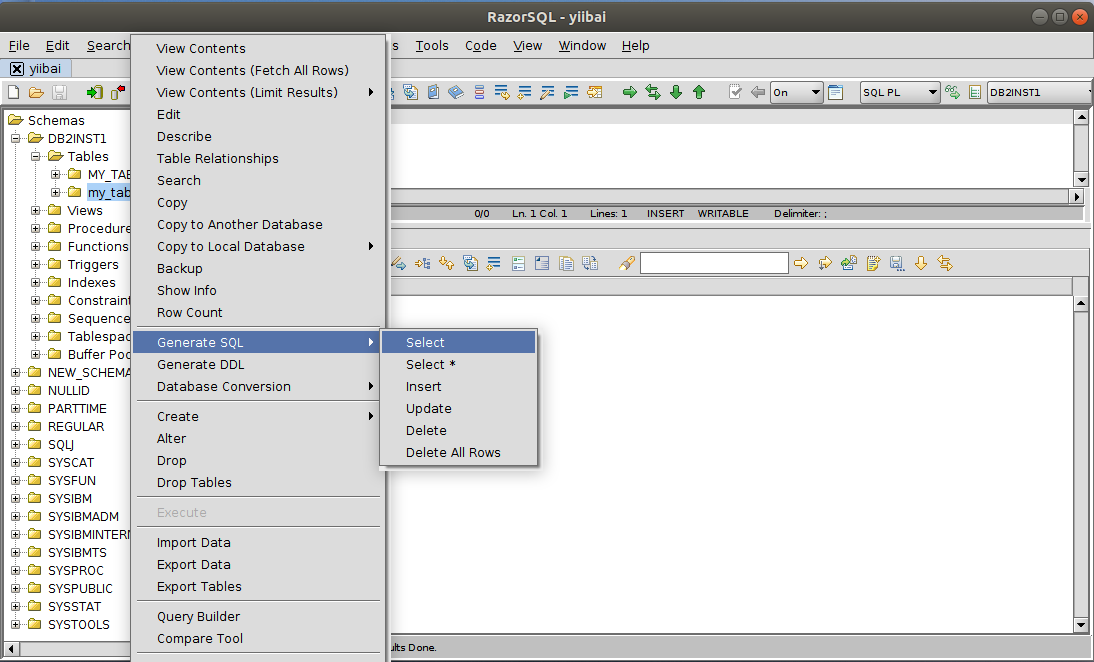The width and height of the screenshot is (1094, 662).
Task: Open the auto-commit 'On' dropdown
Action: pos(796,92)
